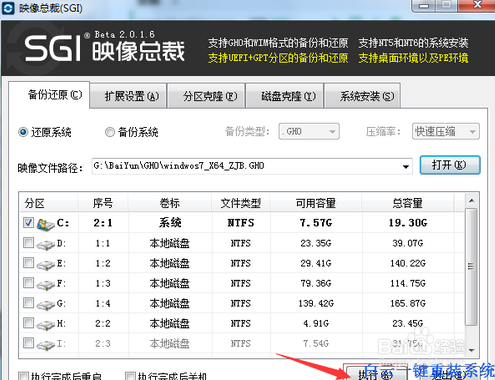
Task: Click the 79.36G free space cell
Action: [316, 283]
